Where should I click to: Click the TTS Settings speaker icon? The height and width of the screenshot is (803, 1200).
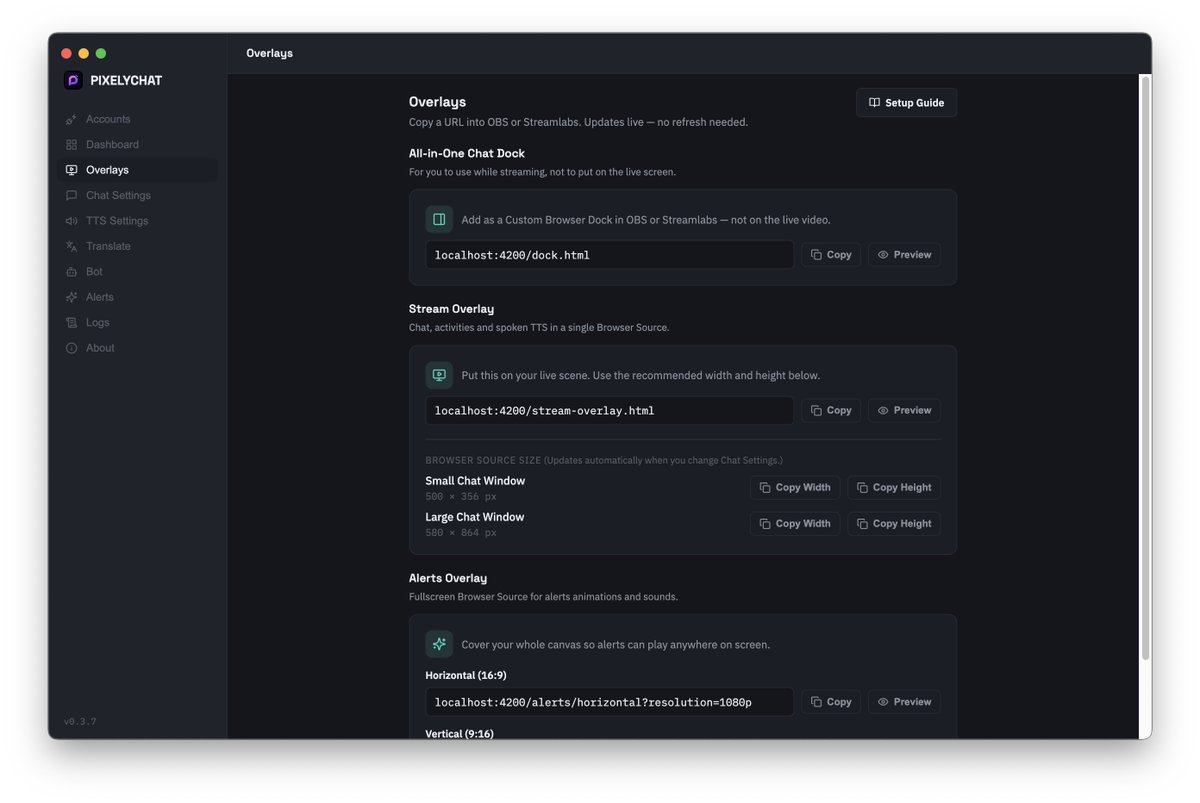(71, 221)
